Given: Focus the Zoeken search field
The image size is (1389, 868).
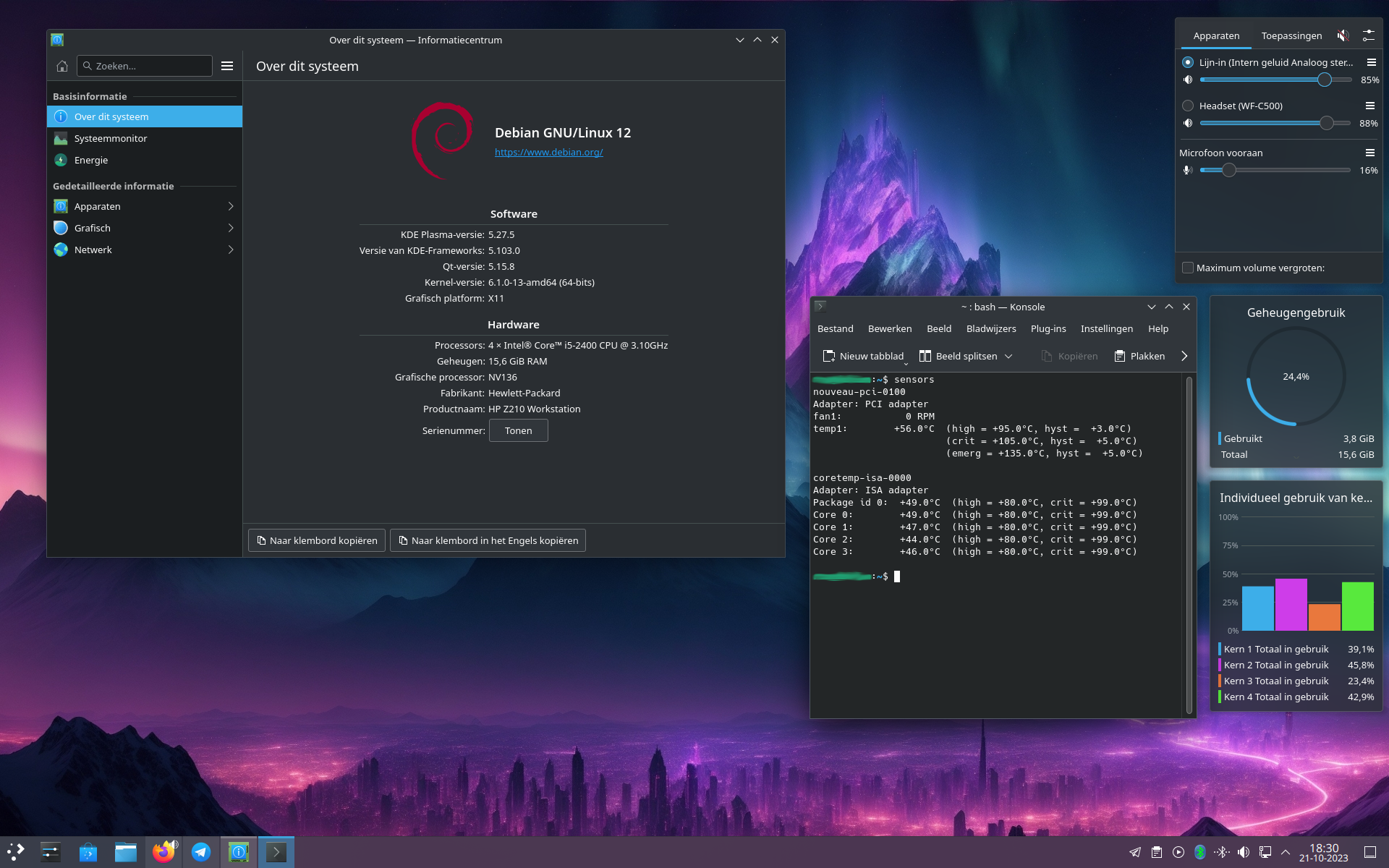Looking at the screenshot, I should [145, 66].
